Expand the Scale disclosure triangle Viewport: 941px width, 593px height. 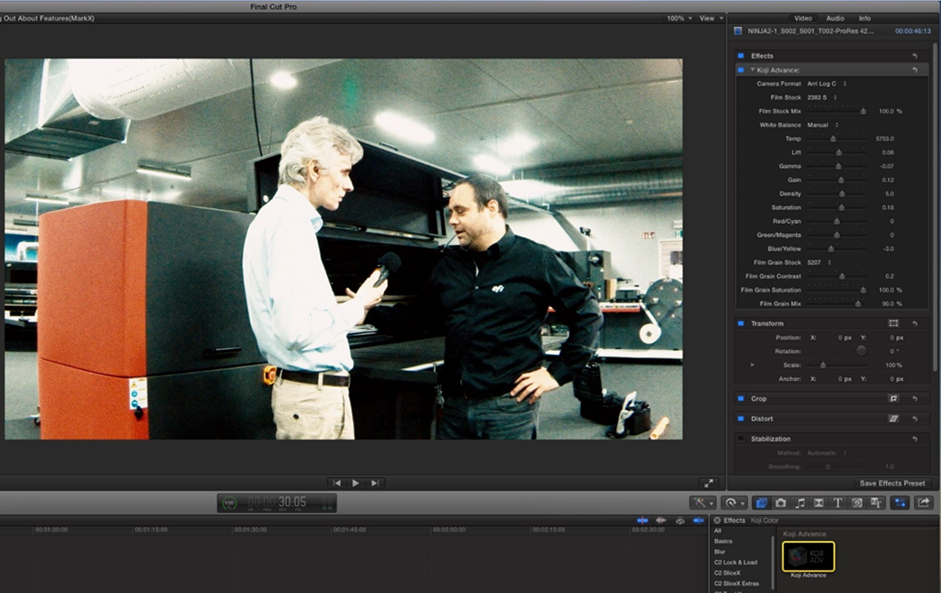(x=753, y=365)
